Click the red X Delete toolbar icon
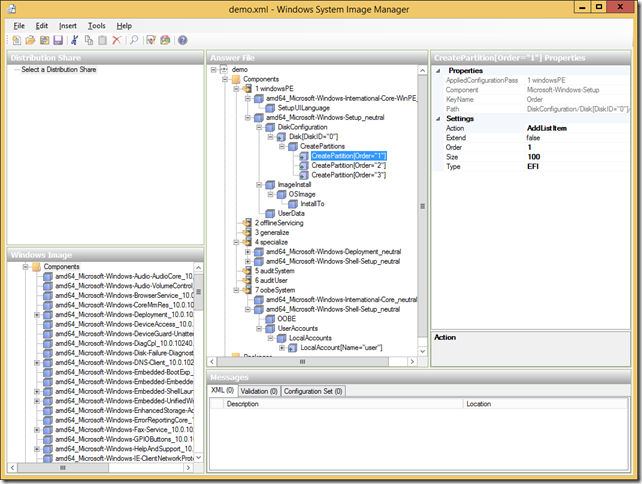The height and width of the screenshot is (484, 642). [x=117, y=40]
